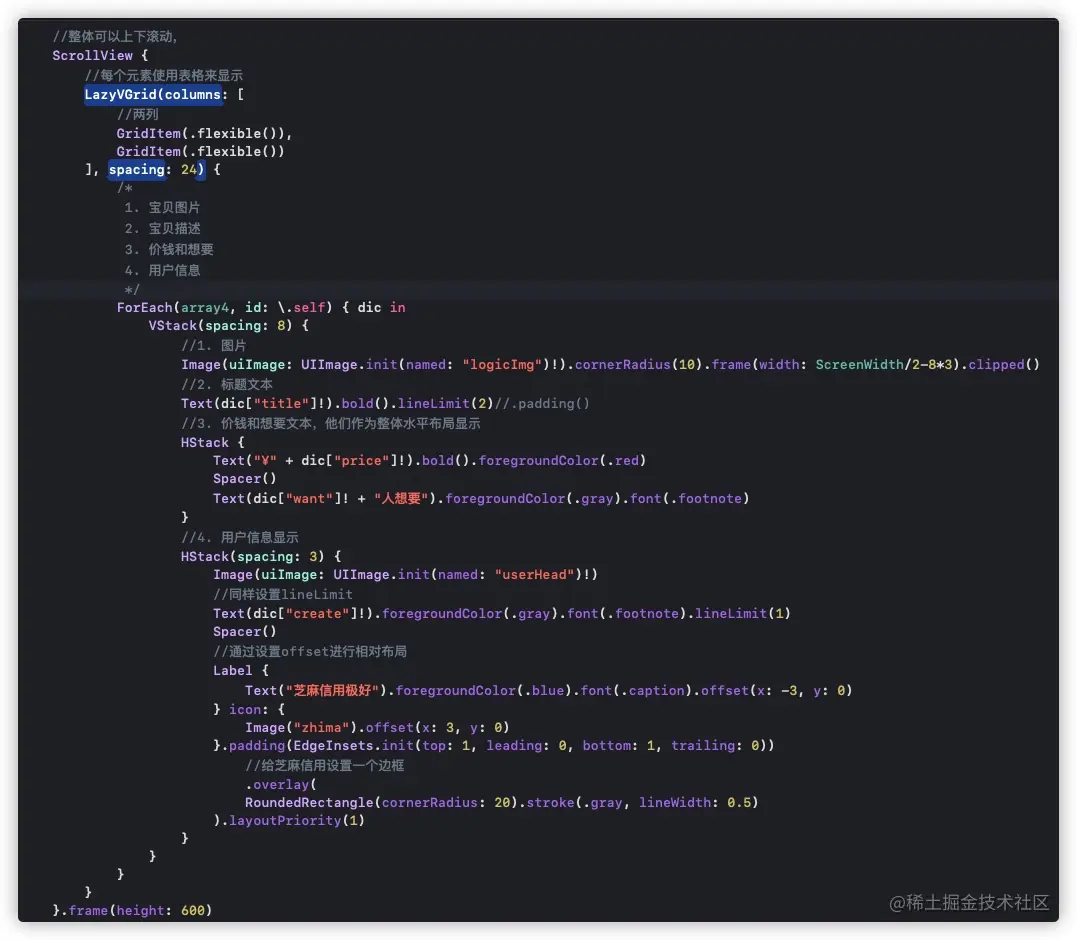
Task: Click the comment //通过设置offset进行相对布局
Action: pos(310,652)
